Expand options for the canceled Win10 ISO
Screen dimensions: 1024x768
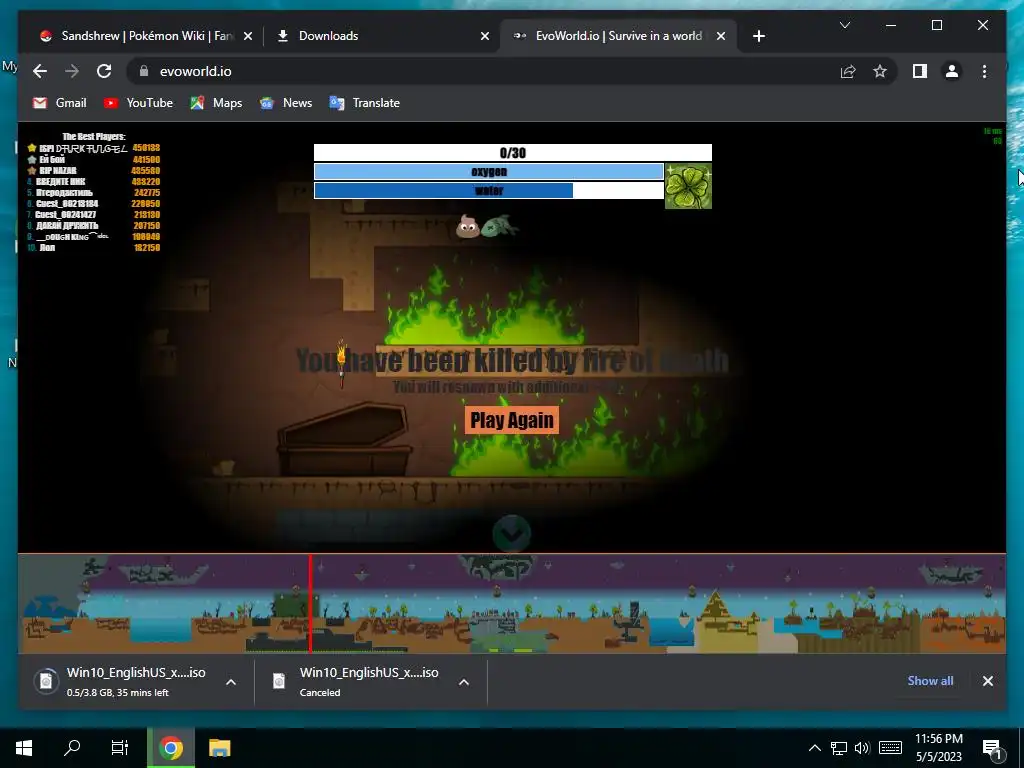464,682
